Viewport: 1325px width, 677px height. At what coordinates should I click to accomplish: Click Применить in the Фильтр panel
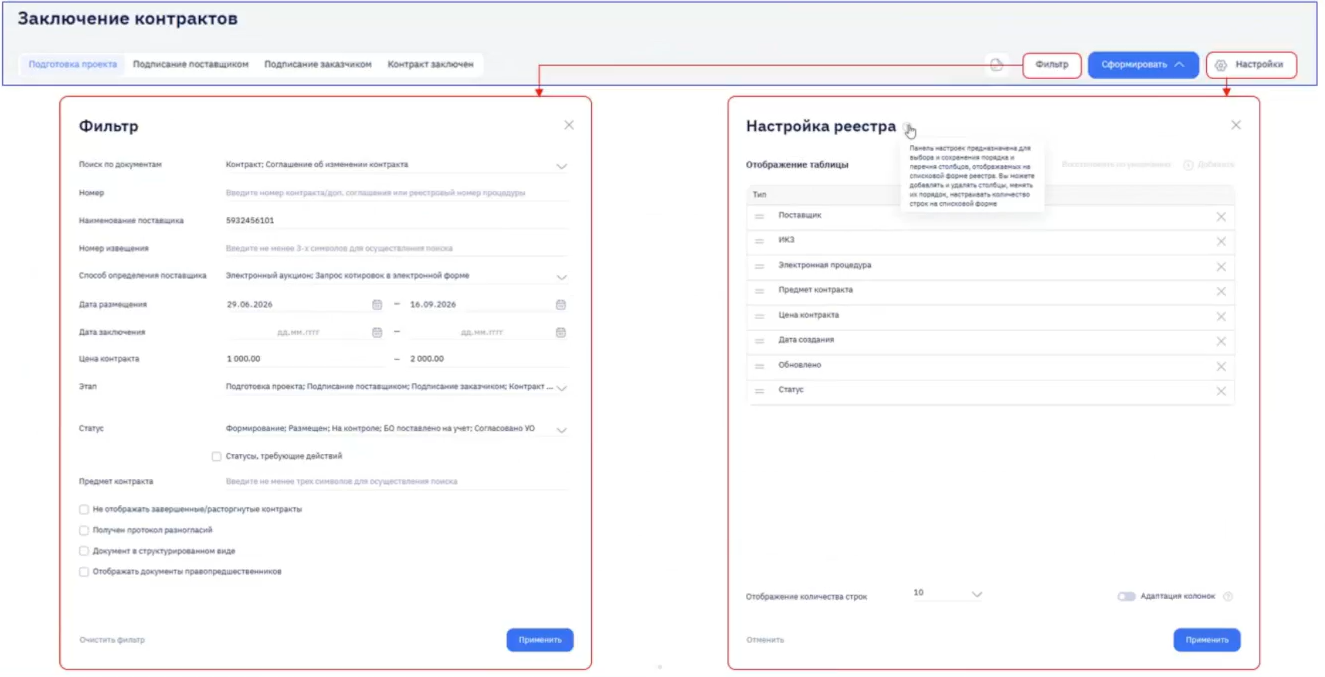click(540, 640)
